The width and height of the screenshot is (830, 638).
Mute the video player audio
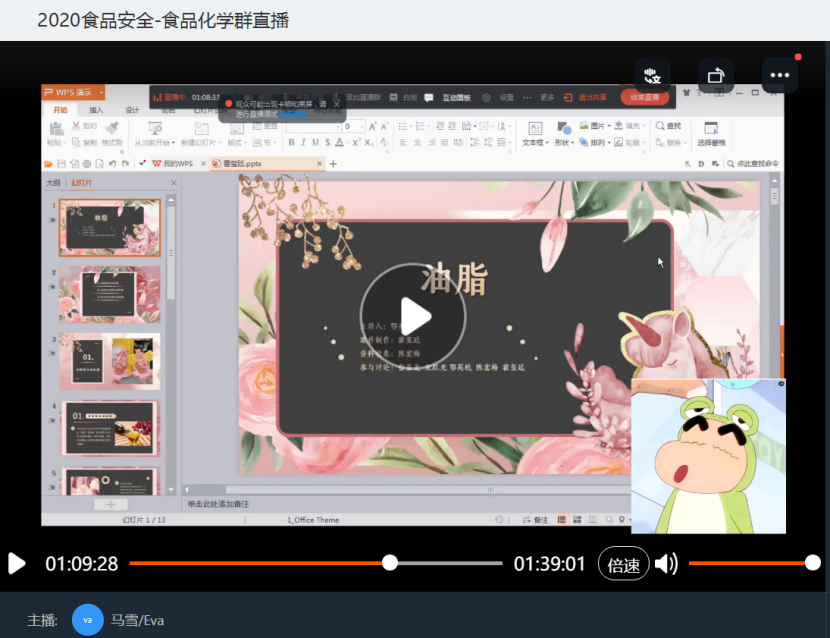(x=667, y=564)
